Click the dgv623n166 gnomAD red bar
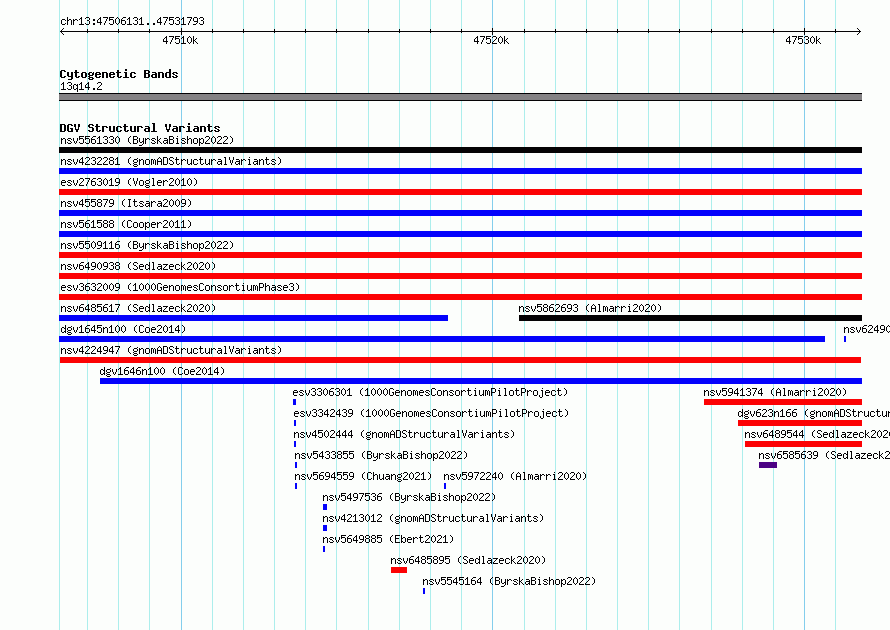Screen dimensions: 890x630 tap(800, 423)
